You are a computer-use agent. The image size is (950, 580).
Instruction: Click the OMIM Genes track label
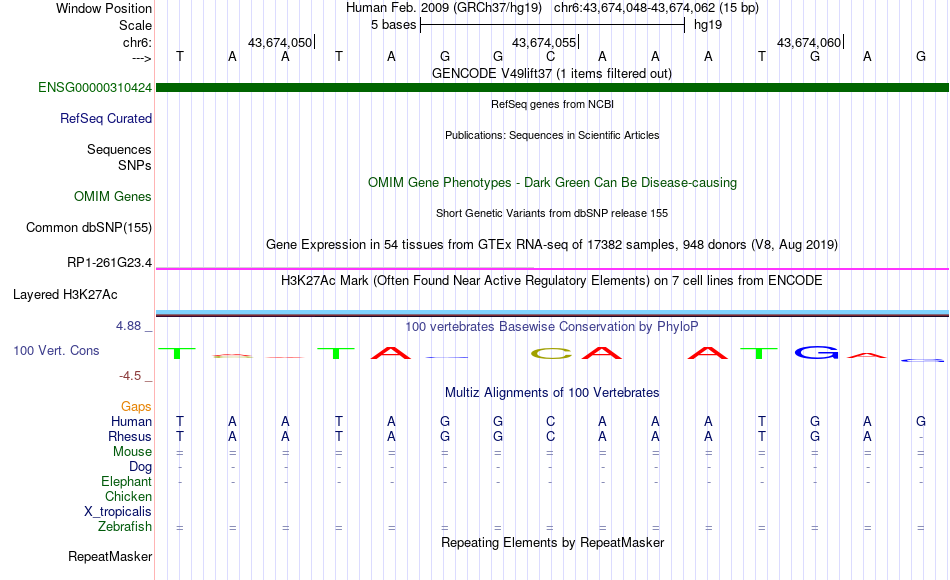[113, 196]
